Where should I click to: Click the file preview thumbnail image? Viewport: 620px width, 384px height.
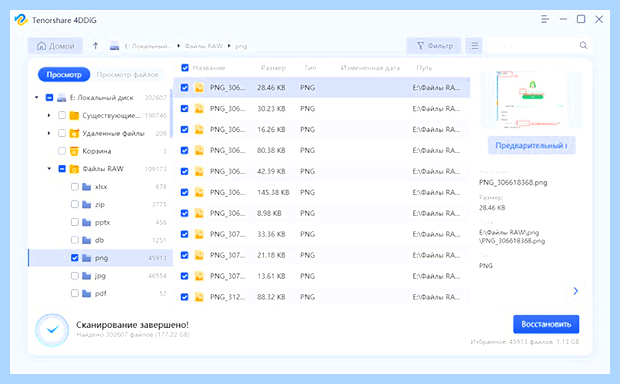(x=531, y=99)
